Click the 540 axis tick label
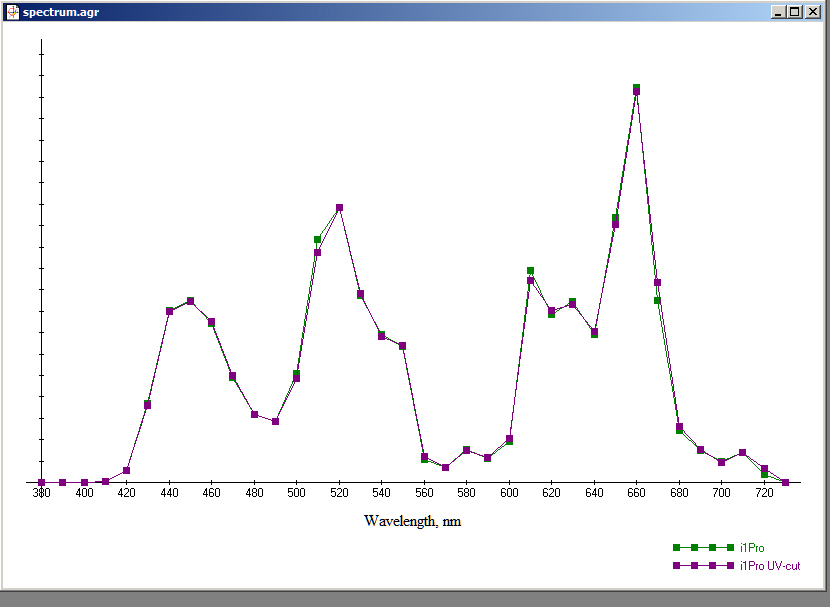This screenshot has width=830, height=607. click(382, 493)
